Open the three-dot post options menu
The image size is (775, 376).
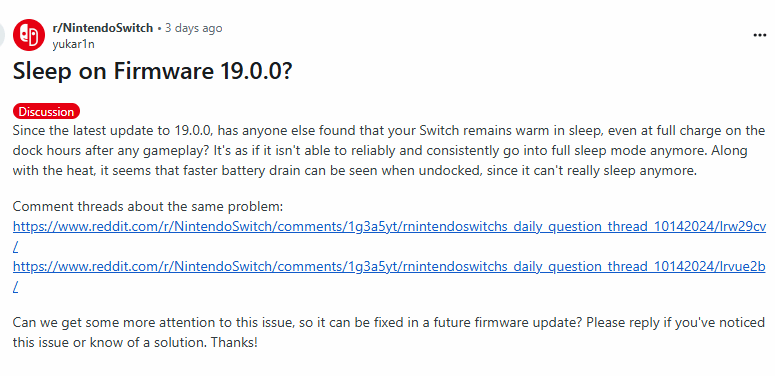(x=760, y=36)
